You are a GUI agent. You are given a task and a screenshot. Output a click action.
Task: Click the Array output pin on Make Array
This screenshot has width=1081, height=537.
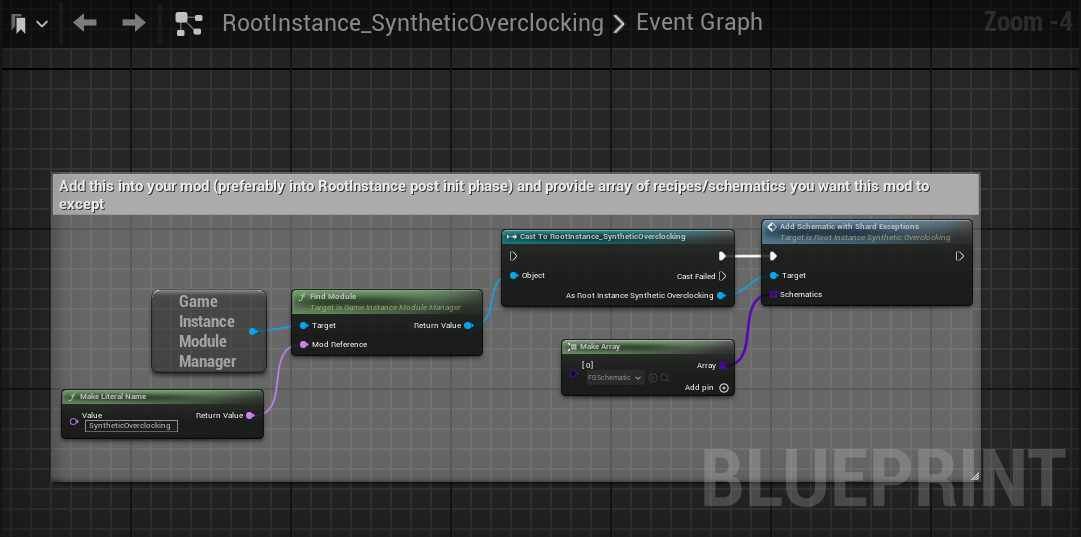[x=723, y=365]
